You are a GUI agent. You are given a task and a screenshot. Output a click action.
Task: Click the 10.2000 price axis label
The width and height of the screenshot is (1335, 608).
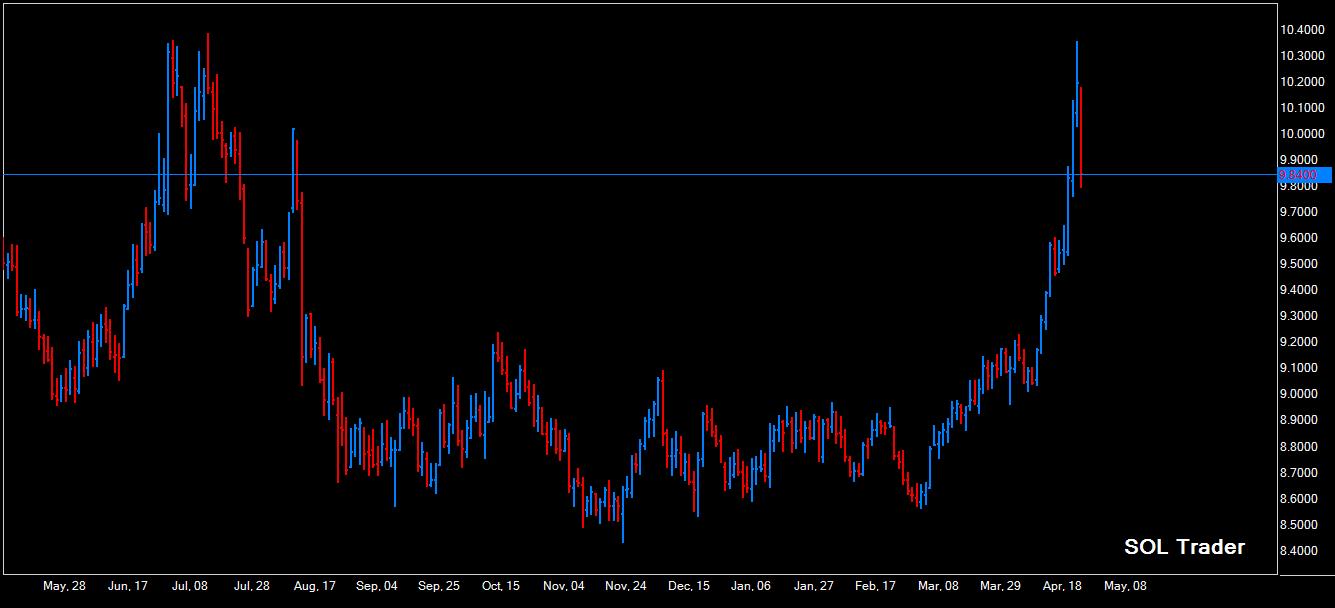pyautogui.click(x=1302, y=82)
